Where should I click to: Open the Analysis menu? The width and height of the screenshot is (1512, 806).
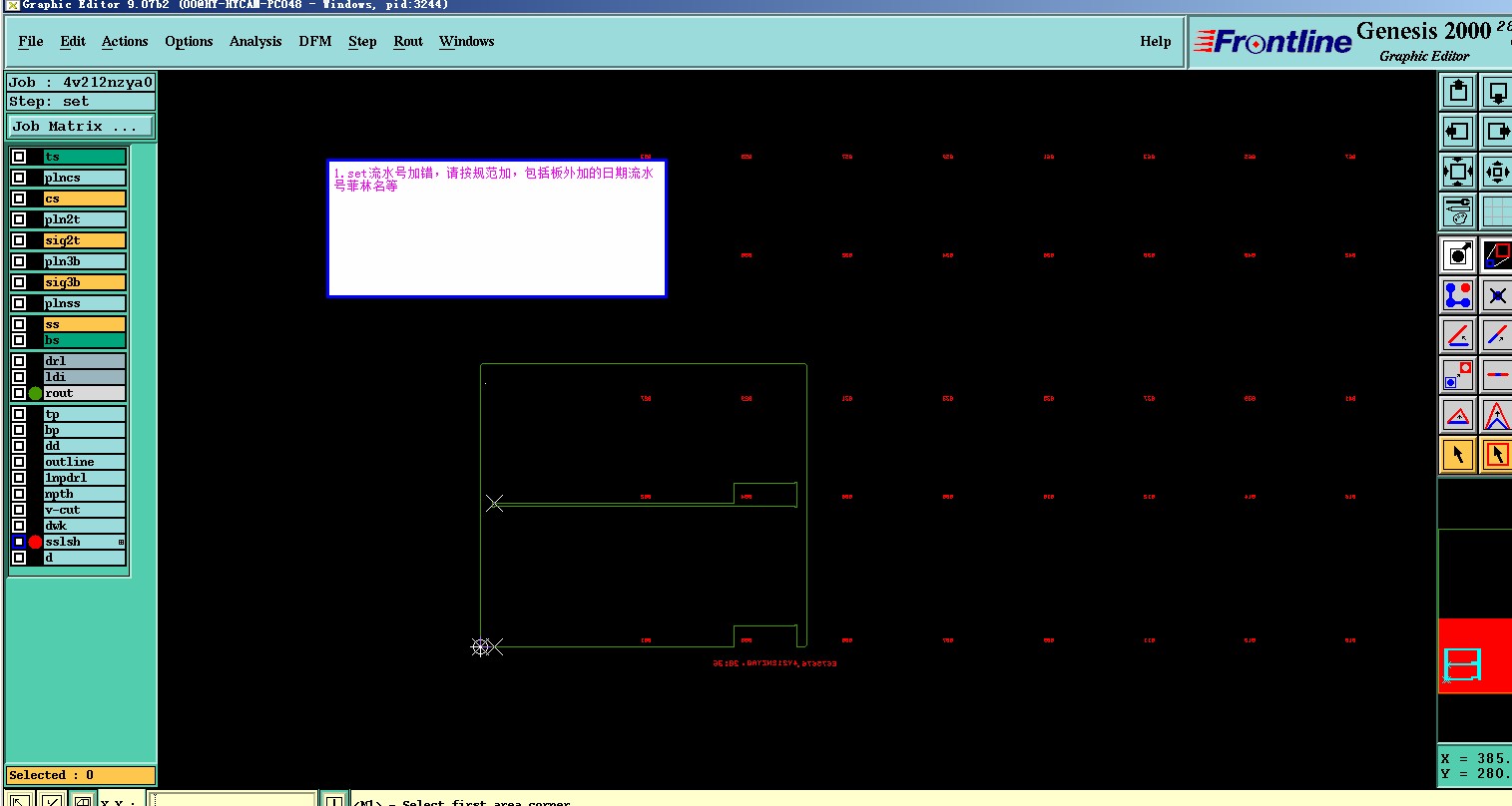pos(255,41)
